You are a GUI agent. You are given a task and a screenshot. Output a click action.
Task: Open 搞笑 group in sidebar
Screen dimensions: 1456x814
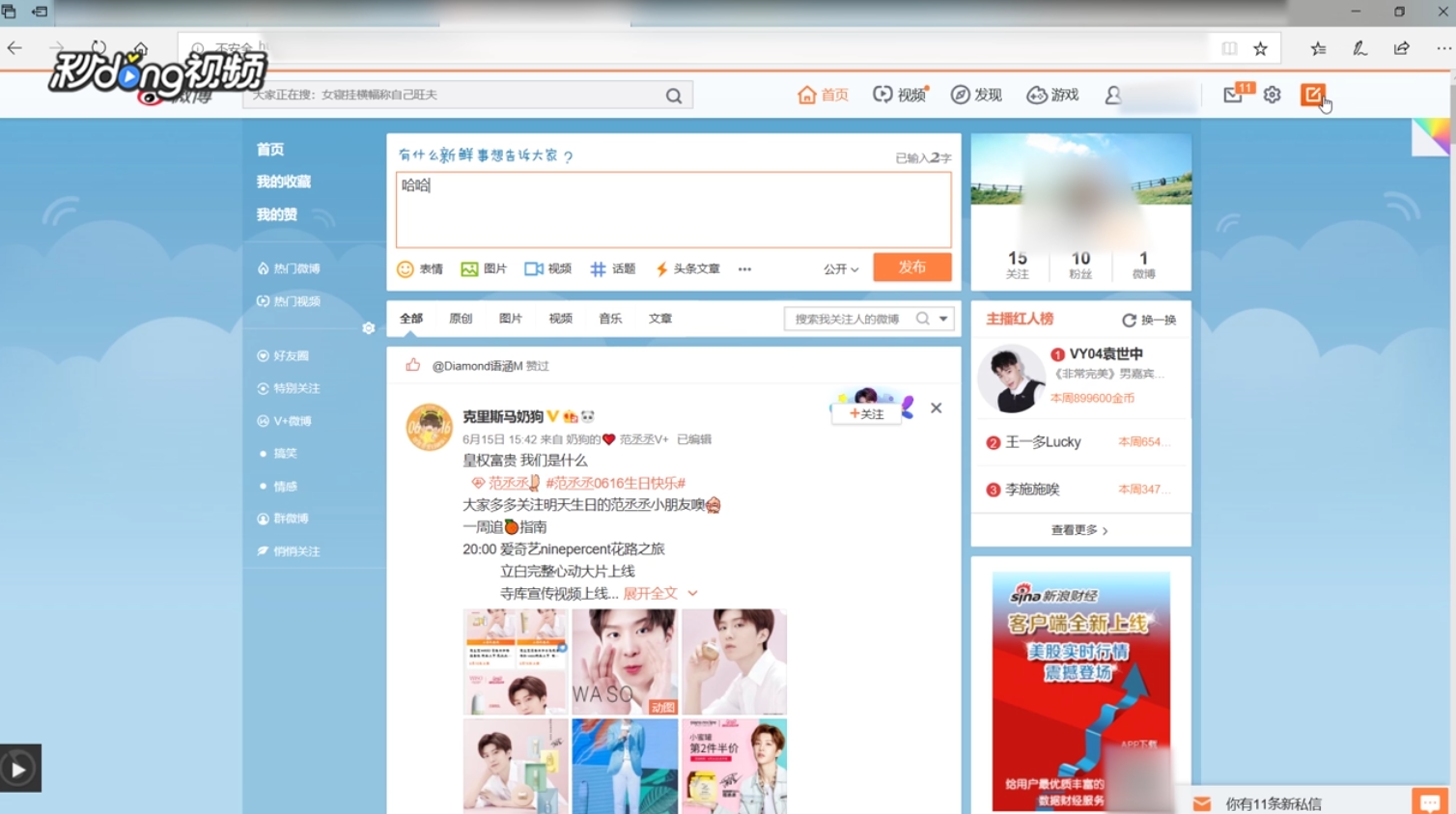279,453
